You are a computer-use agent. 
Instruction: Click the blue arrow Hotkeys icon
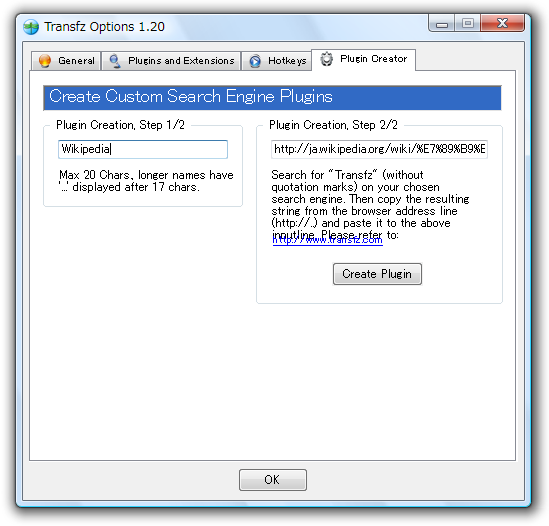255,61
